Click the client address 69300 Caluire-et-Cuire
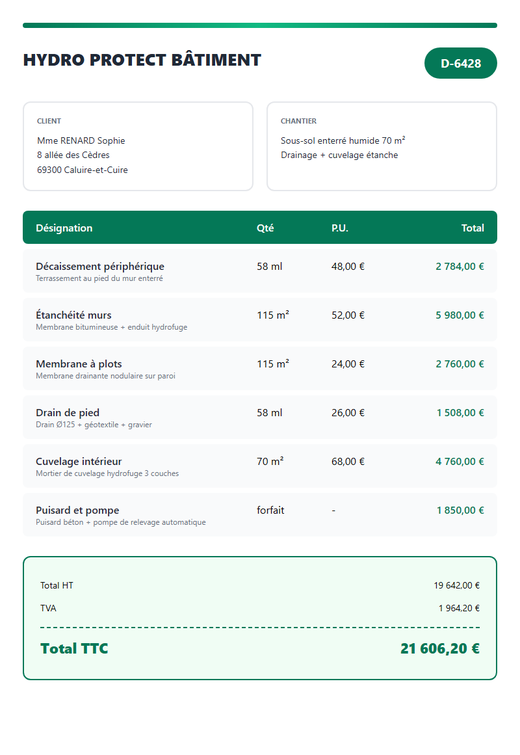Screen dimensions: 520x755 82,169
